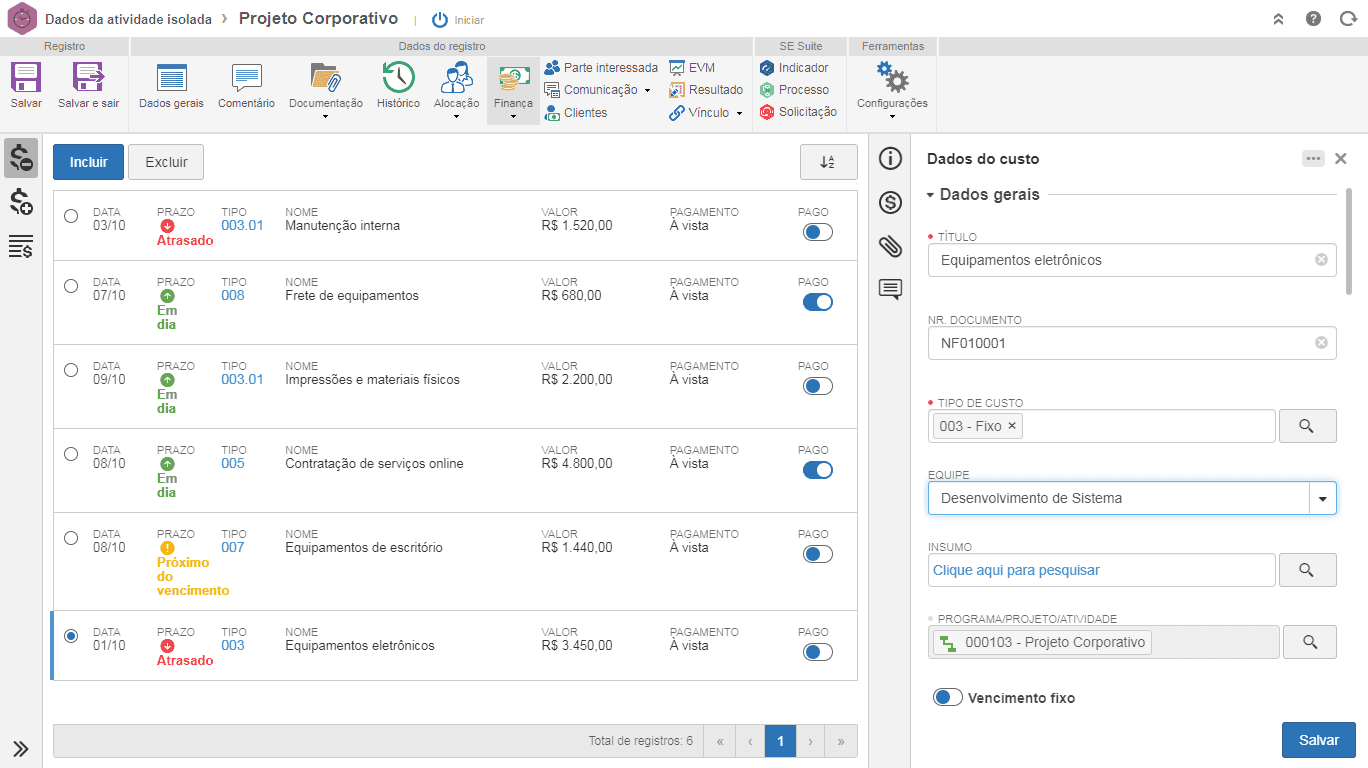Toggle Pago for Equipamentos eletrônicos

tap(818, 652)
